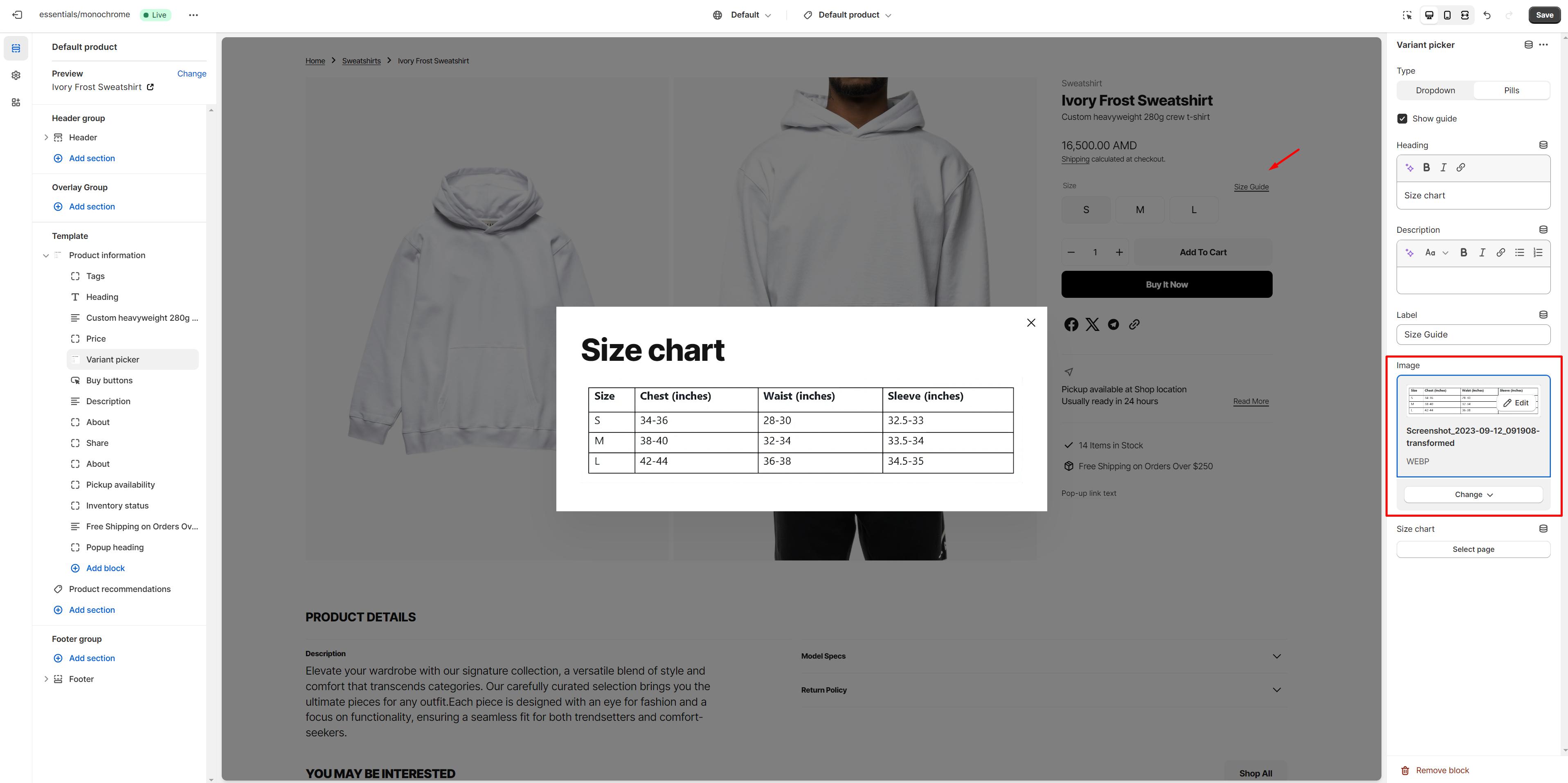Image resolution: width=1568 pixels, height=783 pixels.
Task: Connect dynamic source for Label field
Action: pyautogui.click(x=1543, y=315)
